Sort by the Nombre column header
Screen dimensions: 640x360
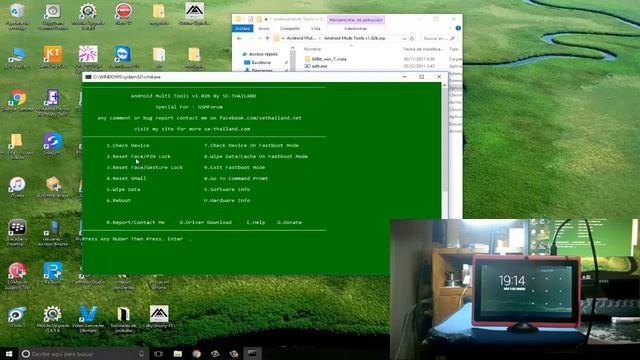pyautogui.click(x=312, y=49)
